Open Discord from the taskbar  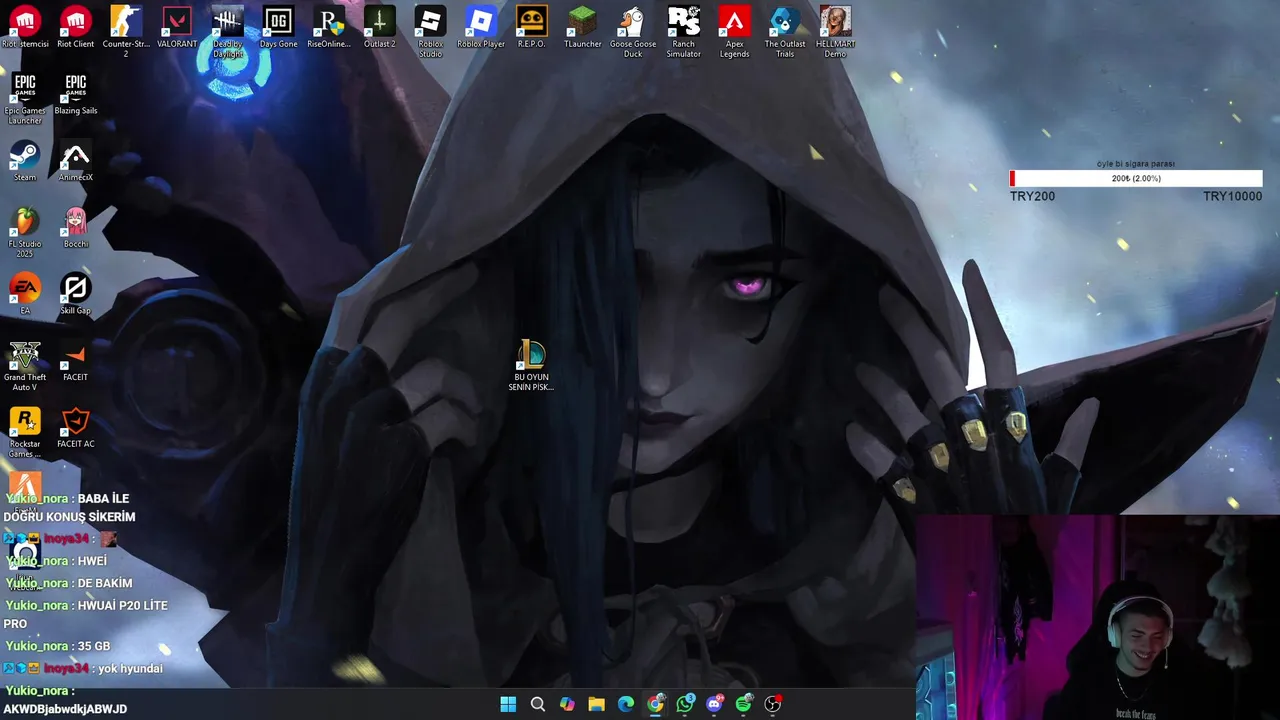(714, 704)
